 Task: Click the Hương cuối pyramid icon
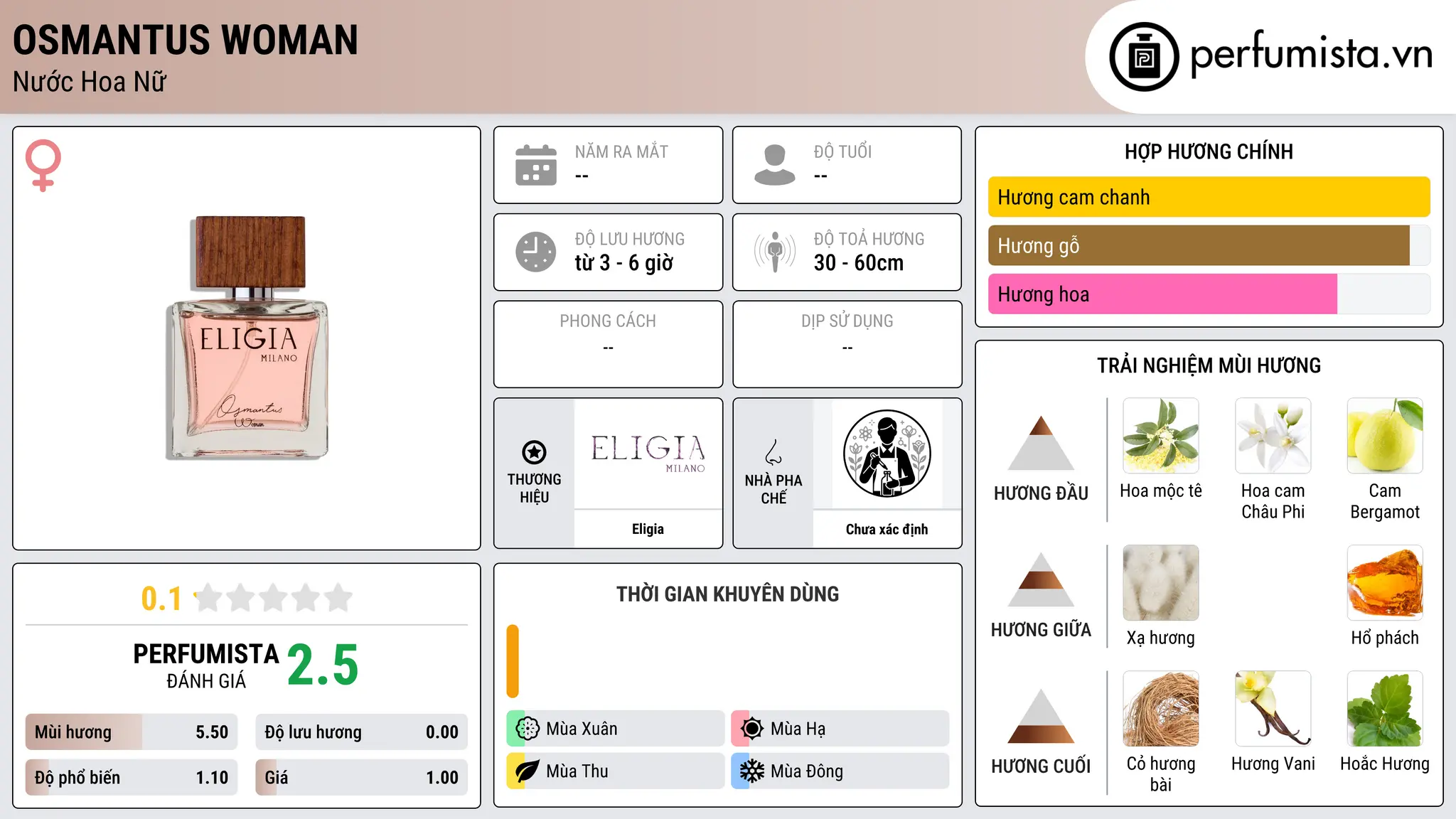click(1041, 716)
